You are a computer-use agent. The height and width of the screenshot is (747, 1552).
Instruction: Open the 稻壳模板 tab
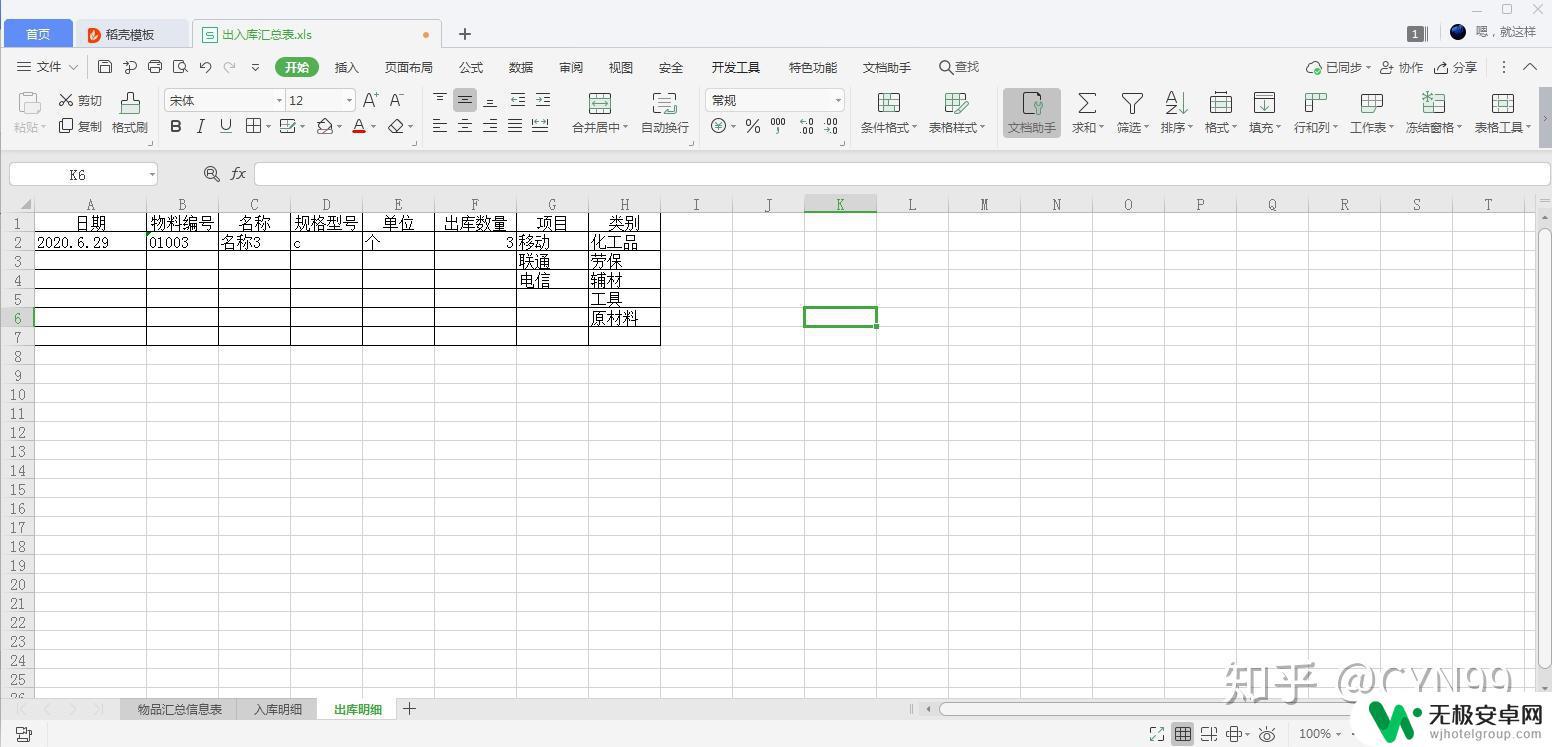click(x=130, y=34)
